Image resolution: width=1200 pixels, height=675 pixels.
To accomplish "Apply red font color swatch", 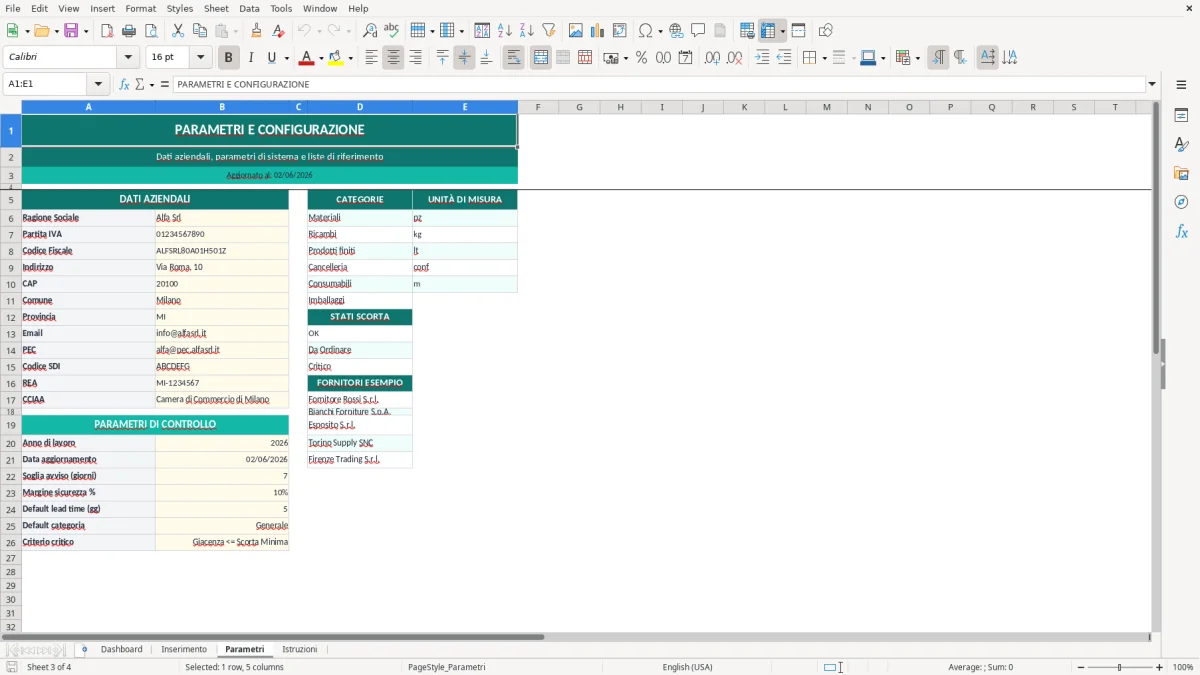I will coord(306,58).
